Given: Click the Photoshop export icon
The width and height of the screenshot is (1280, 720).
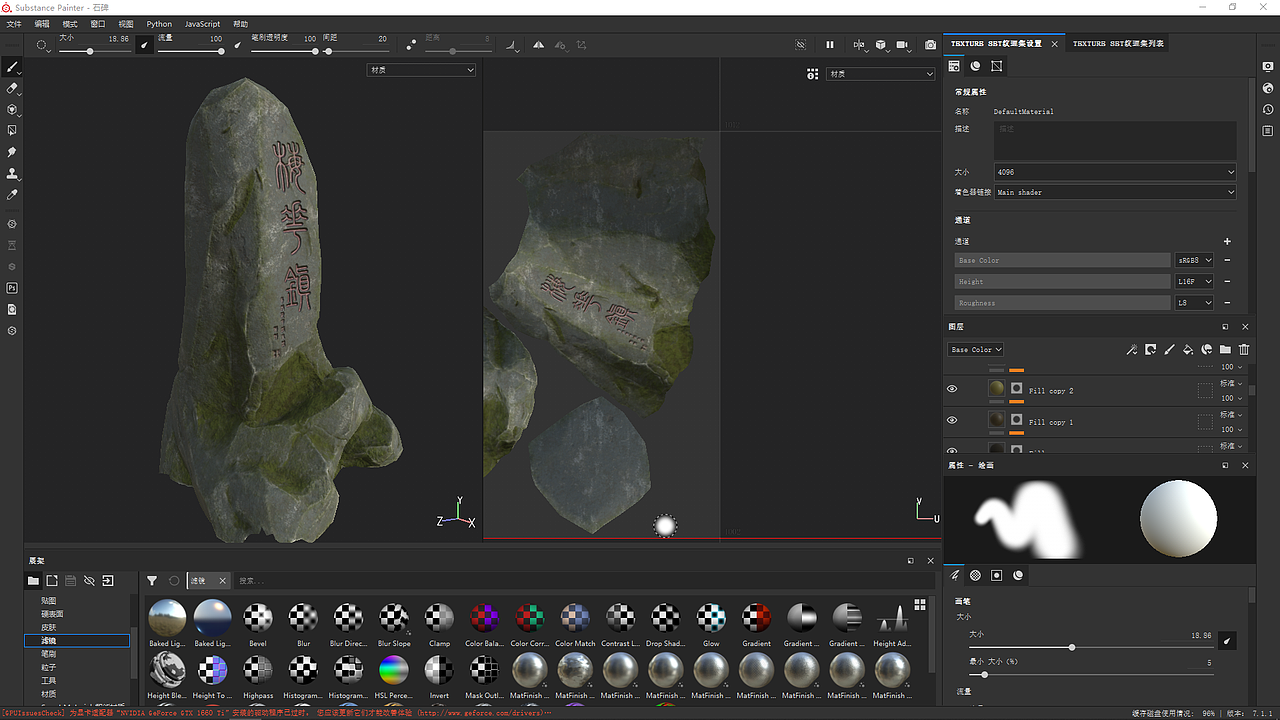Looking at the screenshot, I should [x=12, y=288].
